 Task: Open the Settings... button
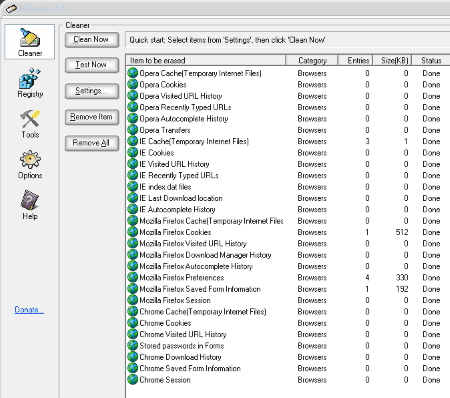click(x=92, y=91)
